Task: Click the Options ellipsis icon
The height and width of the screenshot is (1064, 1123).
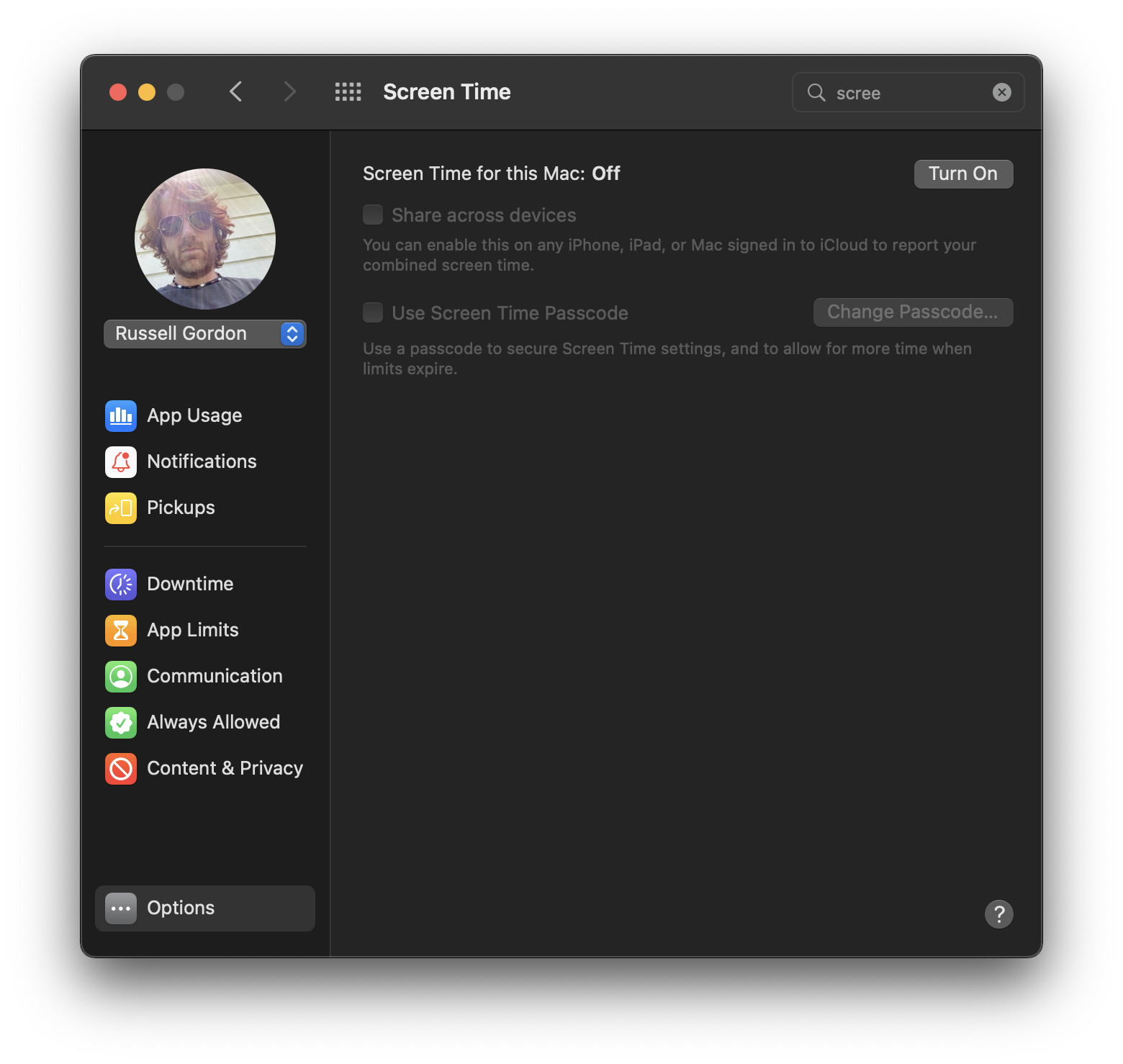Action: tap(121, 908)
